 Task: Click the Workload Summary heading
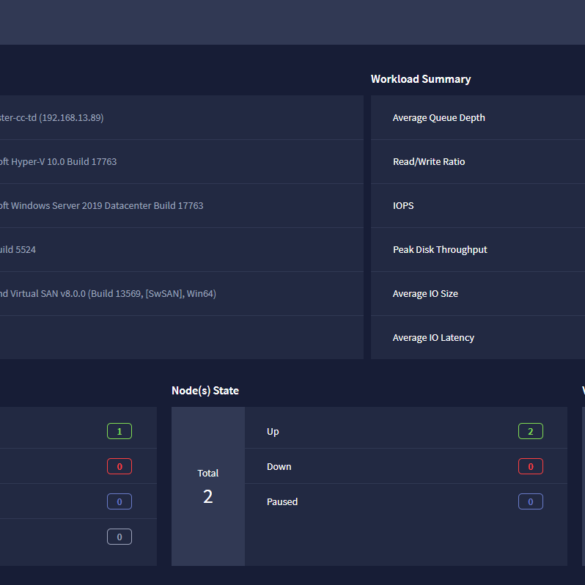point(420,79)
